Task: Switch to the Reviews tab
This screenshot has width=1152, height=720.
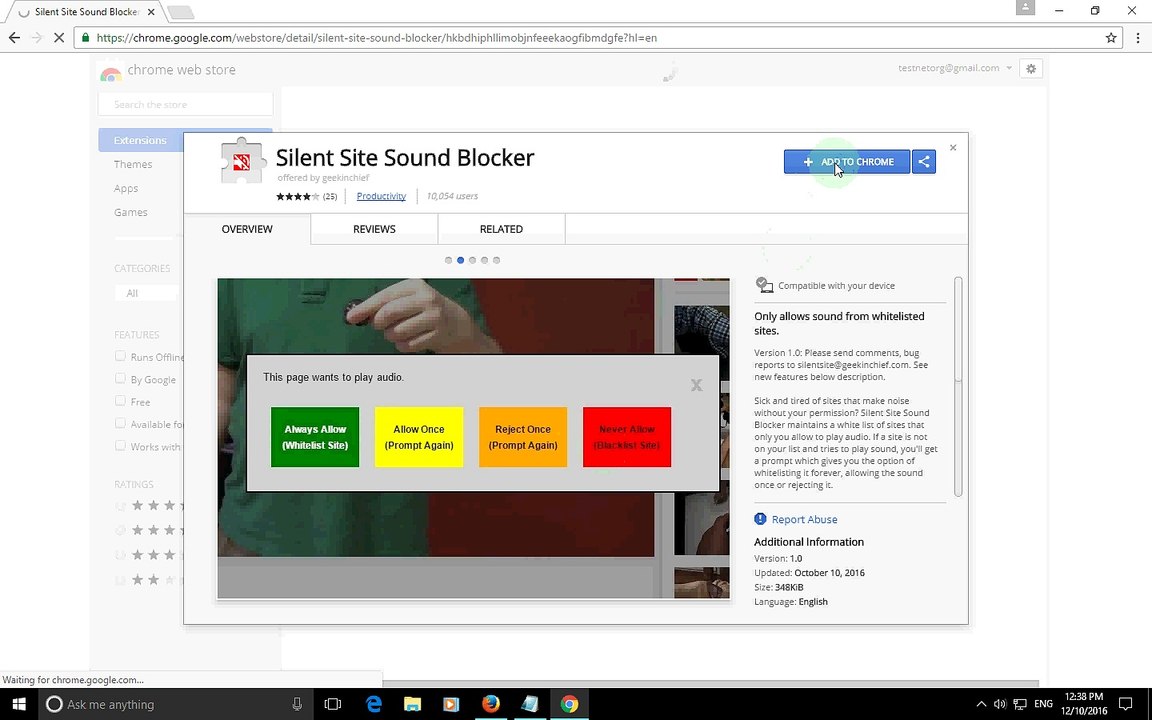Action: (x=374, y=229)
